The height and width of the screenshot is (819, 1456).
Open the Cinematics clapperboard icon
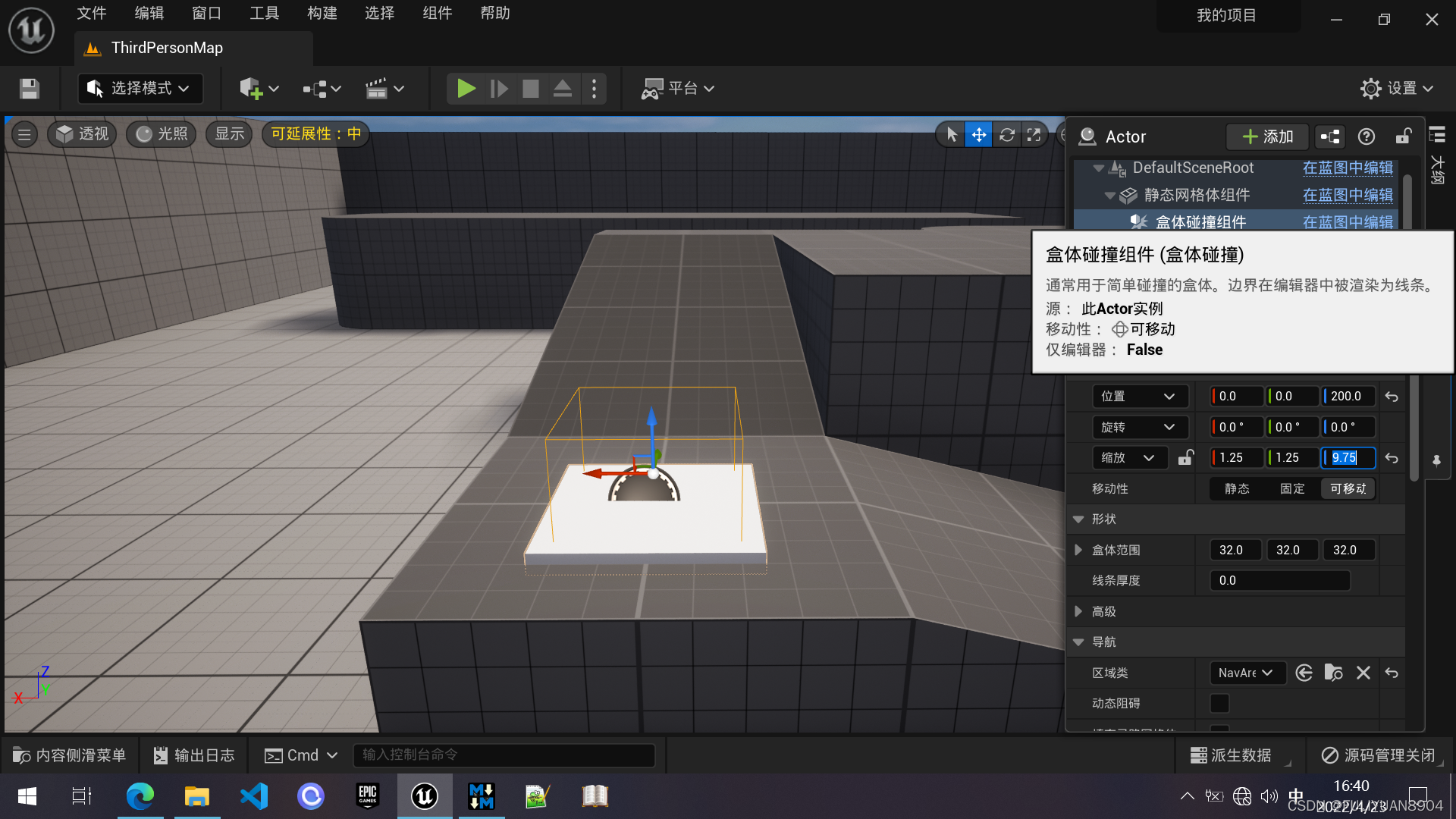(x=384, y=89)
